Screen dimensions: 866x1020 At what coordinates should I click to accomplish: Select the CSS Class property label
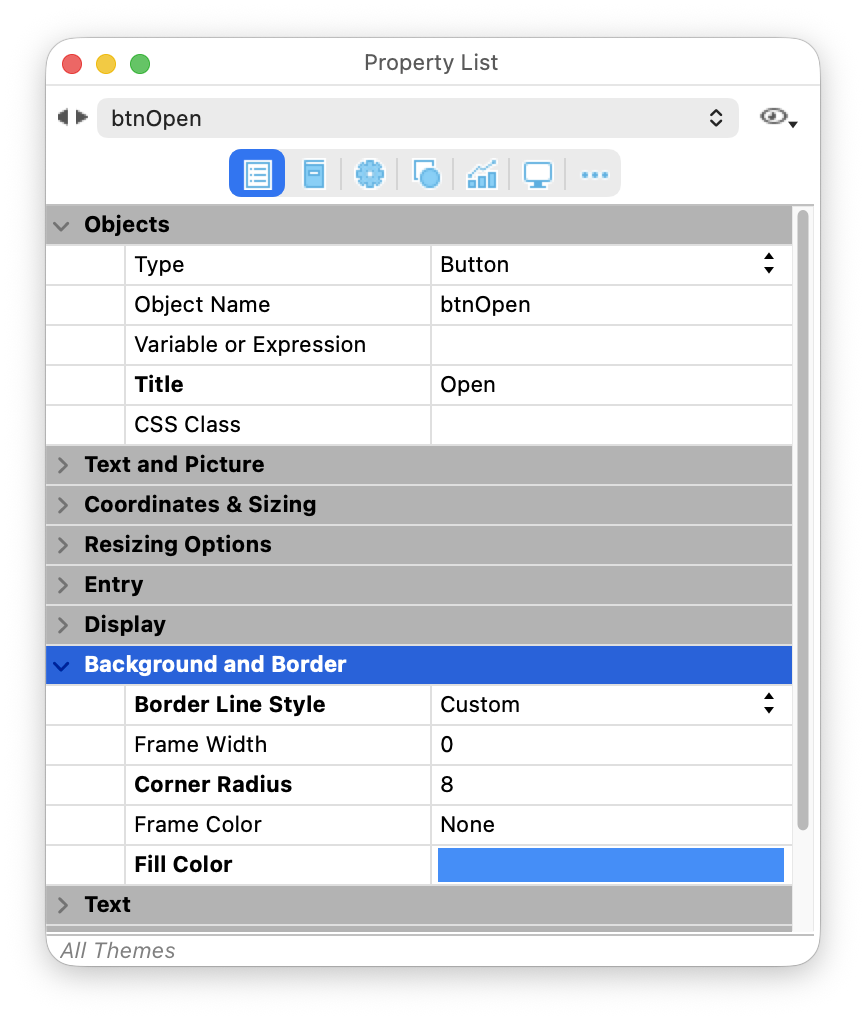coord(187,425)
